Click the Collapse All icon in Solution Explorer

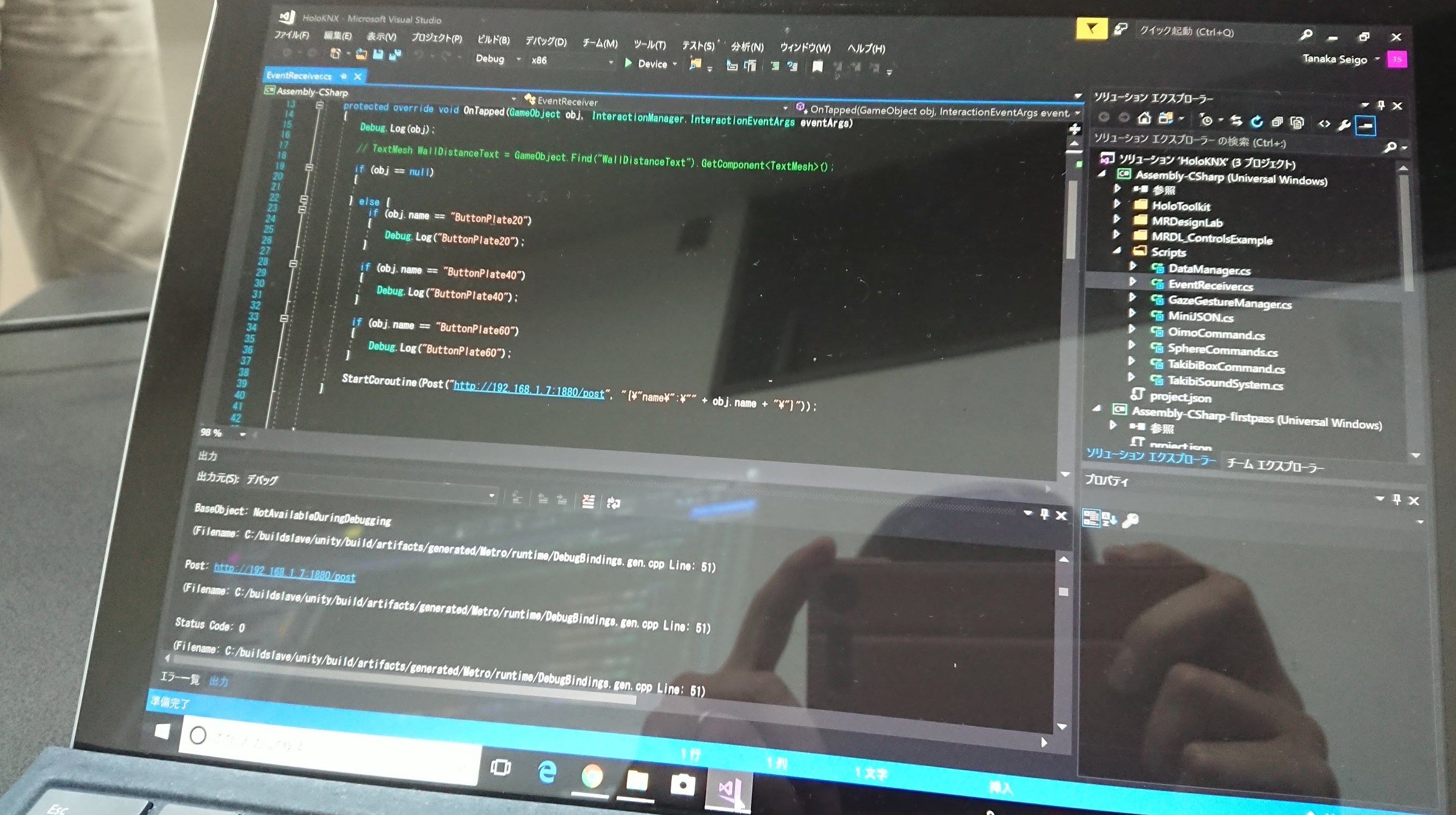pyautogui.click(x=1277, y=121)
